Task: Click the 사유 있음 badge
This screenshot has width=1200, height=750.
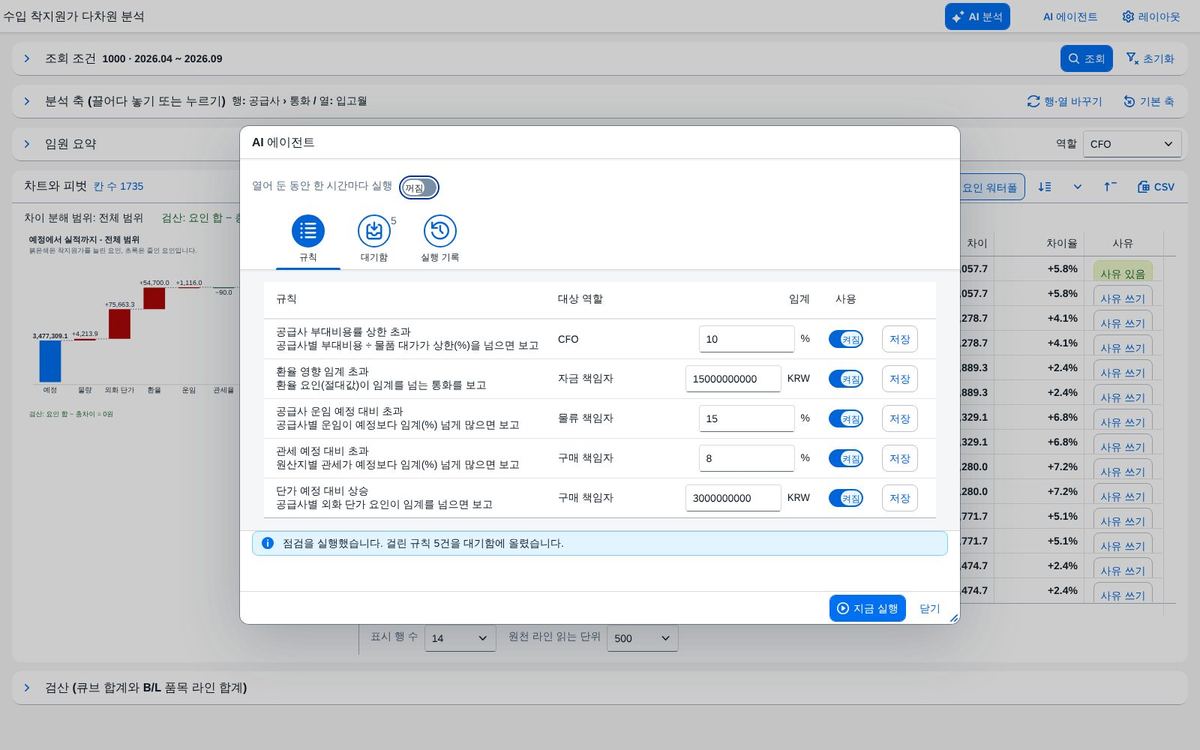Action: (1122, 273)
